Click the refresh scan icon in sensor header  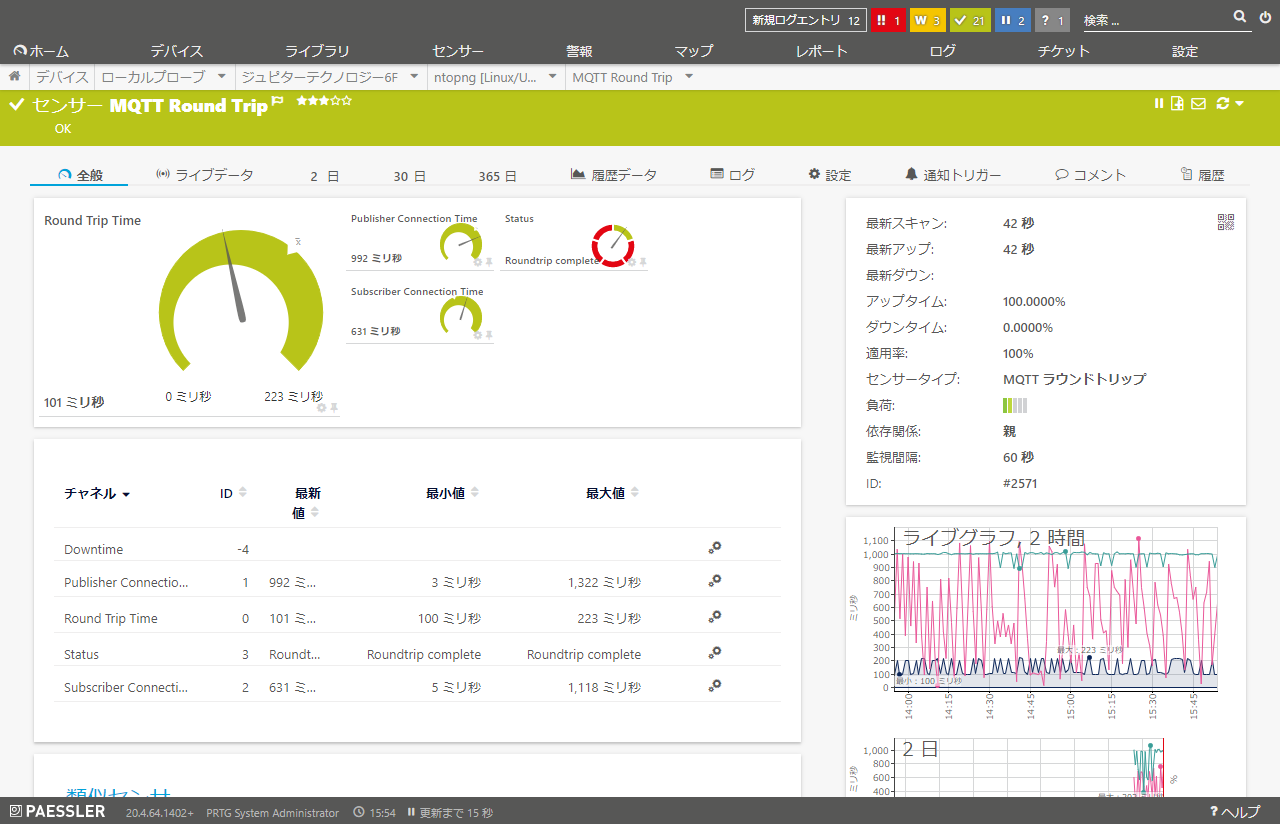[1222, 103]
